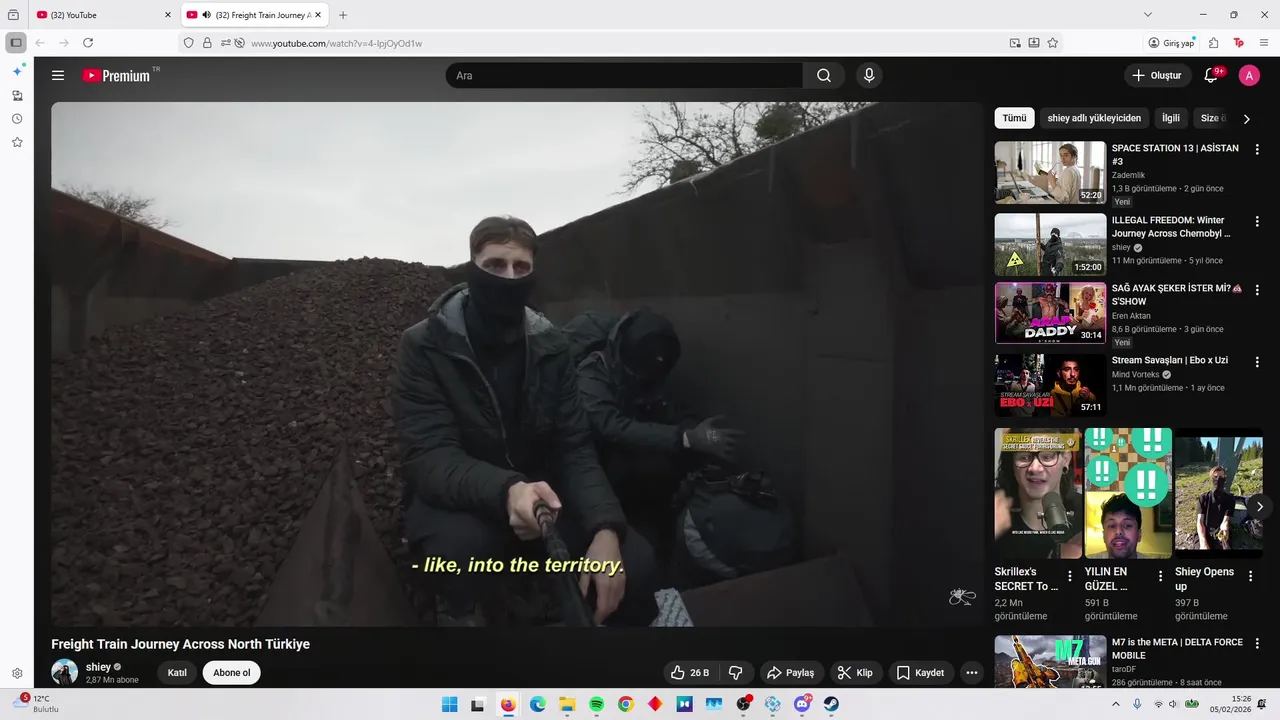
Task: Click the Katıl join button
Action: 177,672
